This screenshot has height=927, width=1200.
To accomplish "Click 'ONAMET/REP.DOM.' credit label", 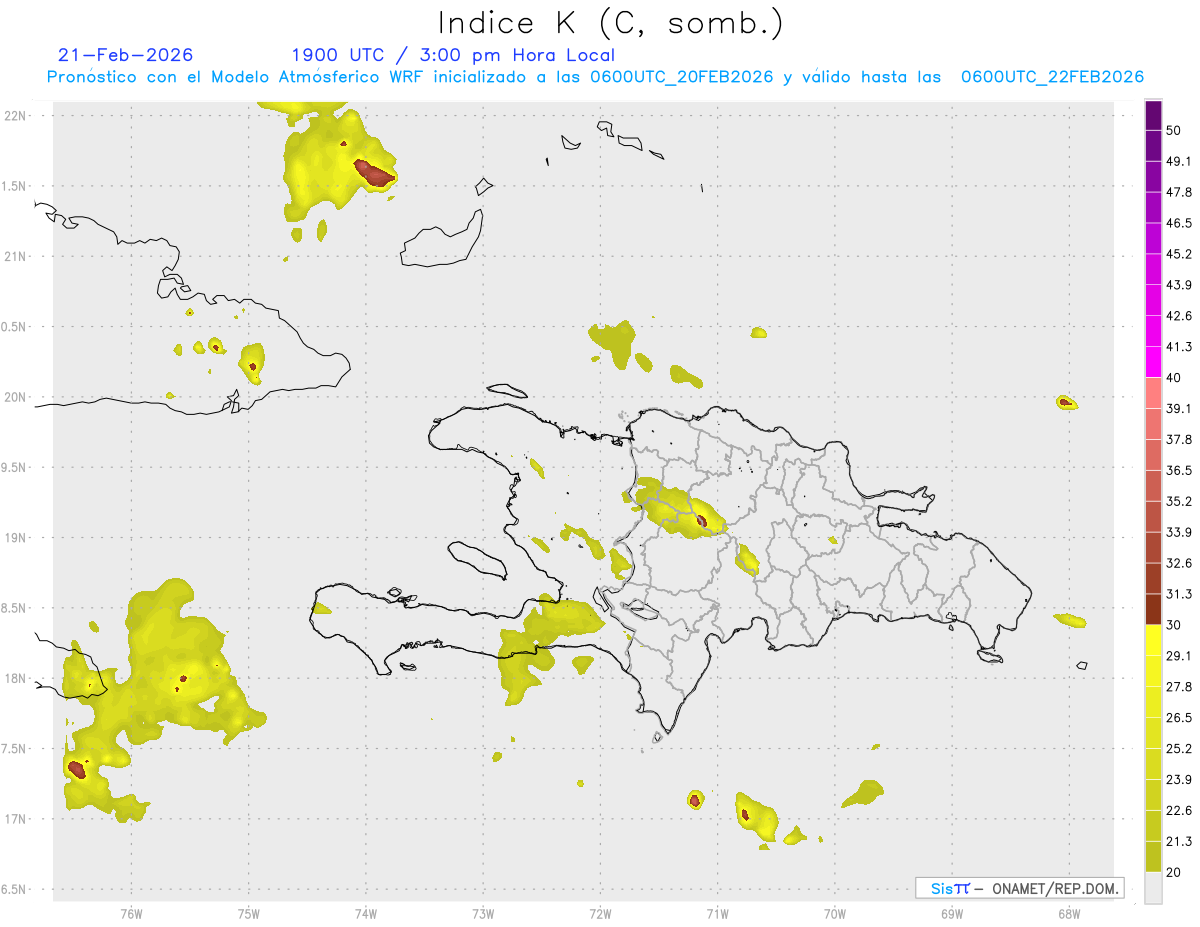I will 1054,888.
